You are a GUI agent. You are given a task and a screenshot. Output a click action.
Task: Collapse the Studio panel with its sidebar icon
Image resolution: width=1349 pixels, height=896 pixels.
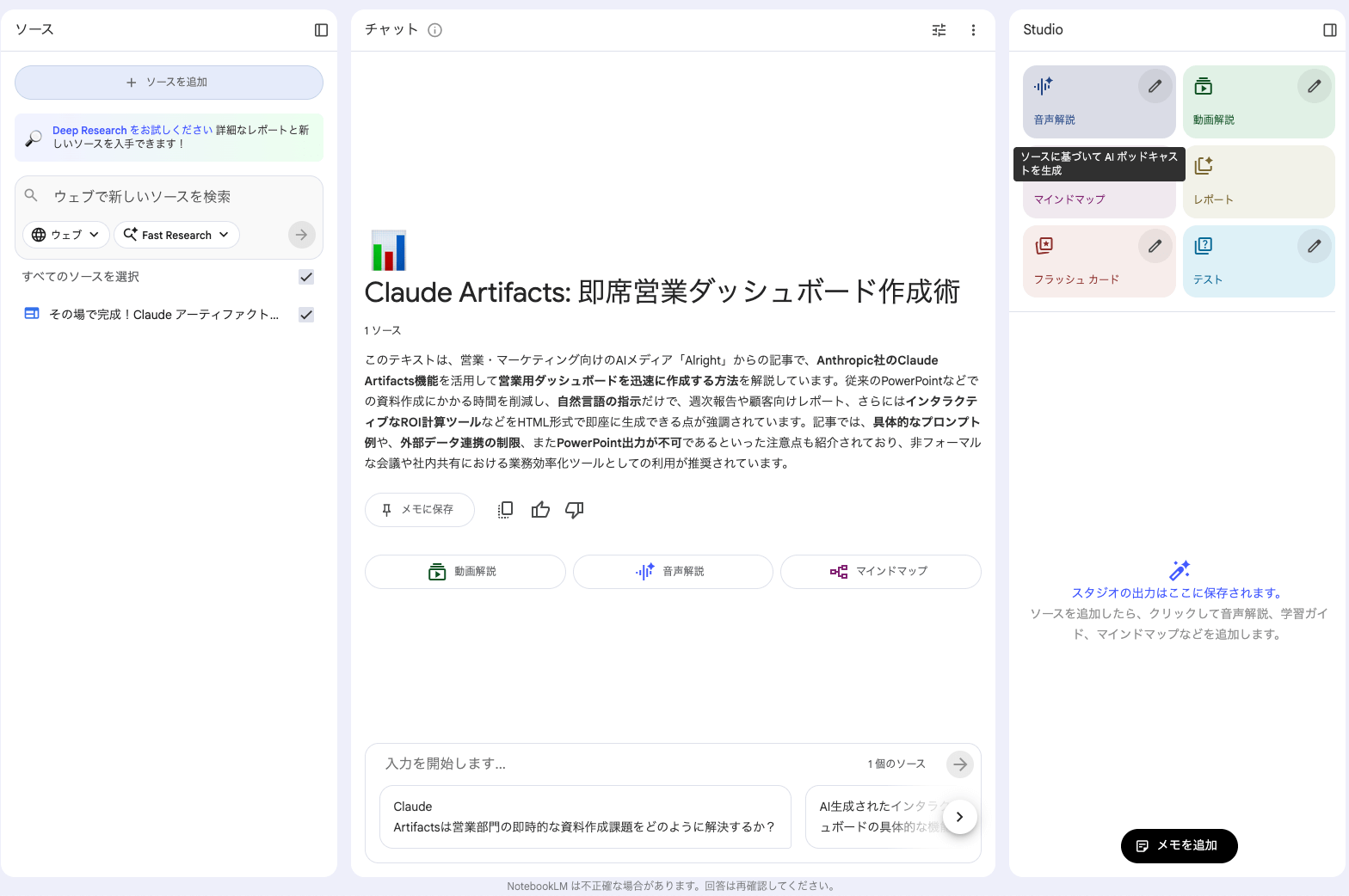point(1329,30)
